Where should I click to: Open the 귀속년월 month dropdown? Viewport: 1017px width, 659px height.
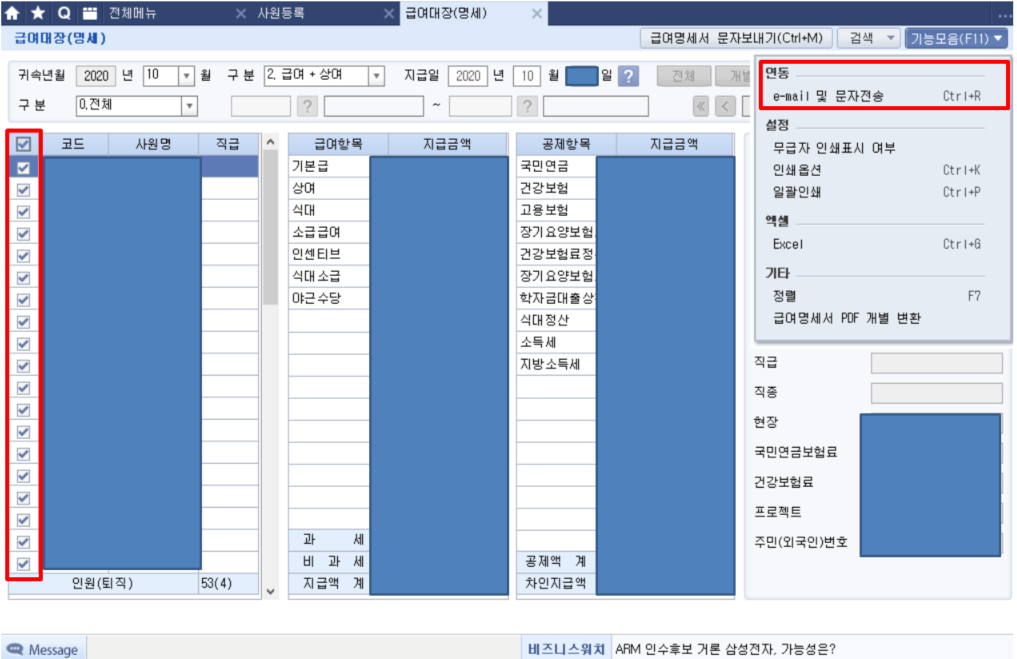tap(186, 76)
